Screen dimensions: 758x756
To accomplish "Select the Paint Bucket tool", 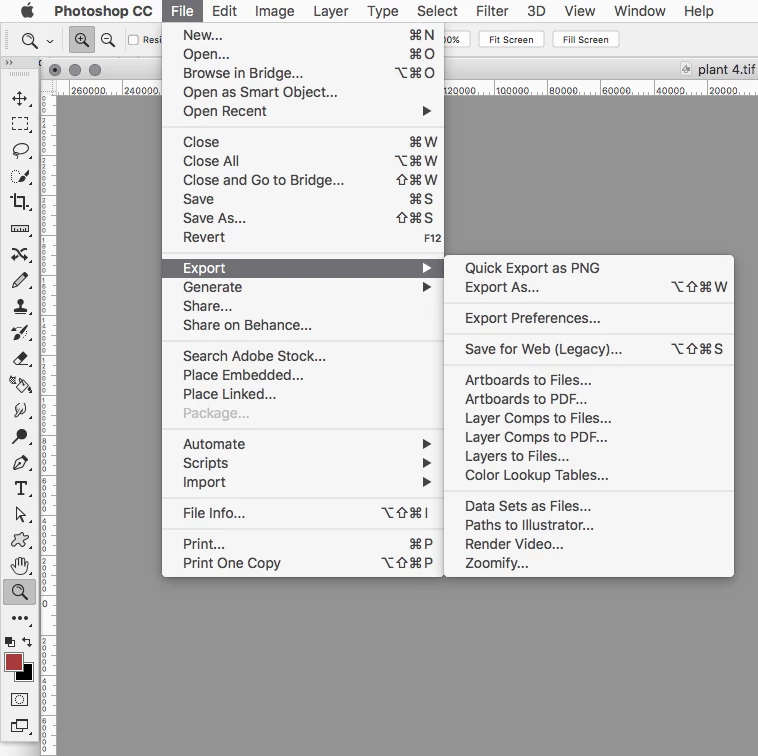I will pos(20,384).
